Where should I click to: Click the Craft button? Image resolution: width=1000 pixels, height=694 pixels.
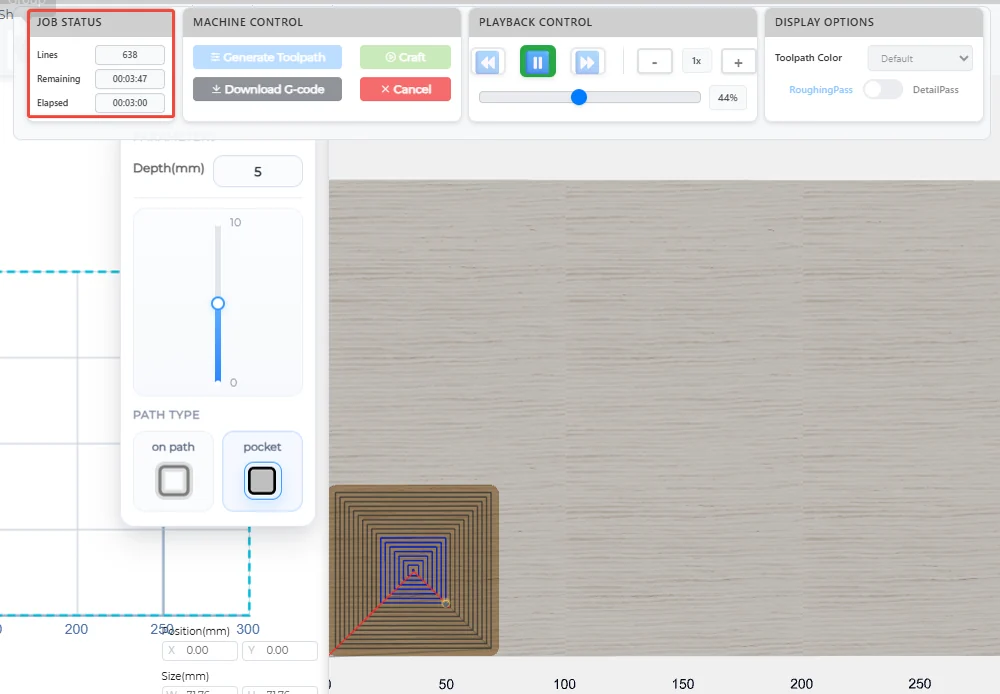click(x=405, y=57)
